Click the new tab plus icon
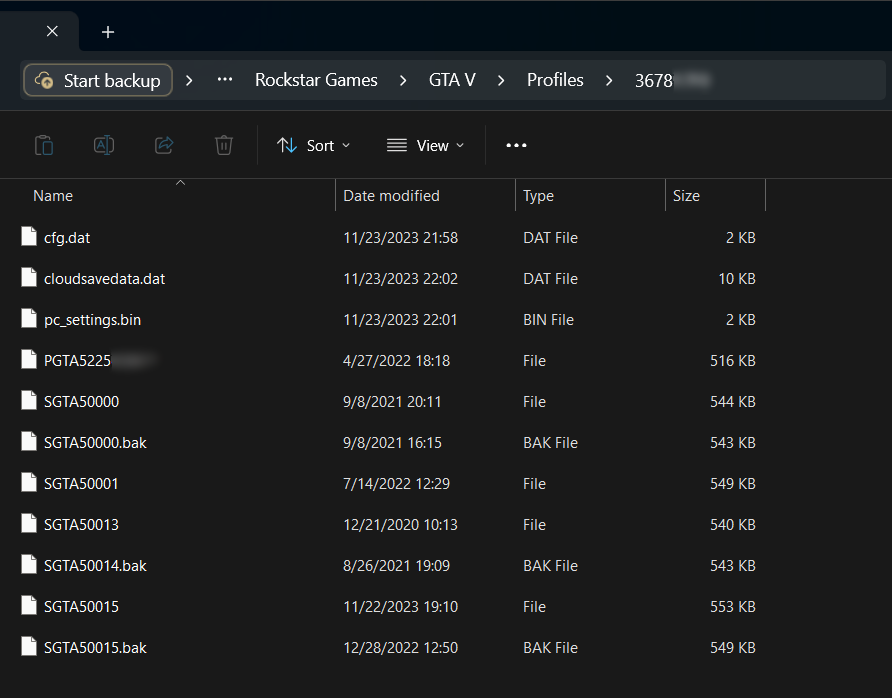 pyautogui.click(x=108, y=32)
